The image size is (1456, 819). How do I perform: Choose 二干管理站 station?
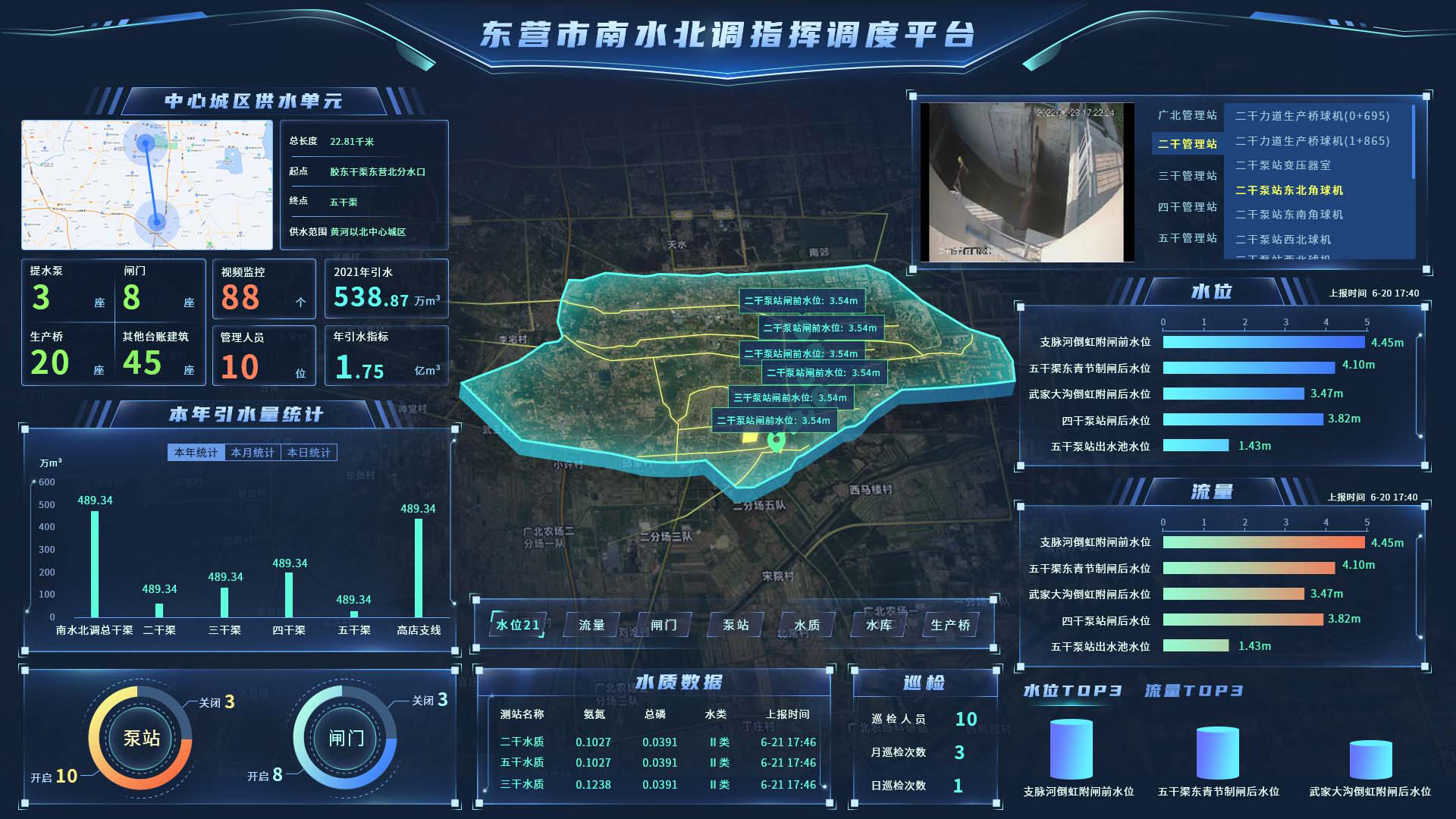[1188, 144]
